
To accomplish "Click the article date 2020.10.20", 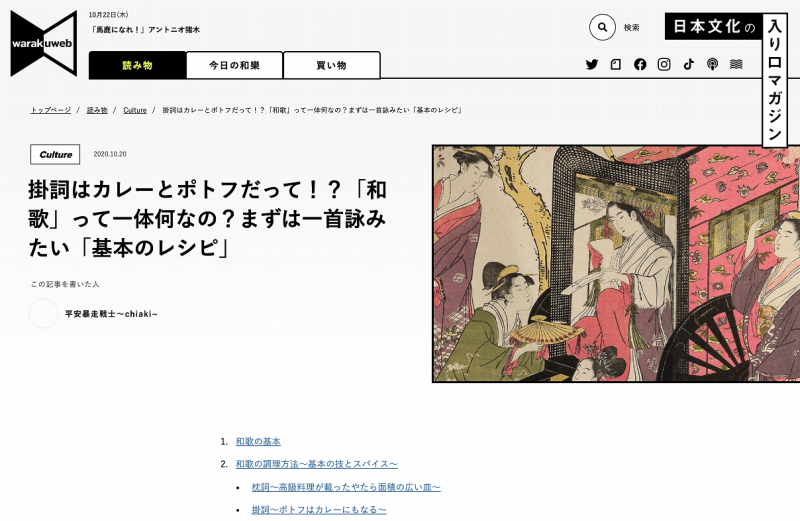I will click(110, 154).
